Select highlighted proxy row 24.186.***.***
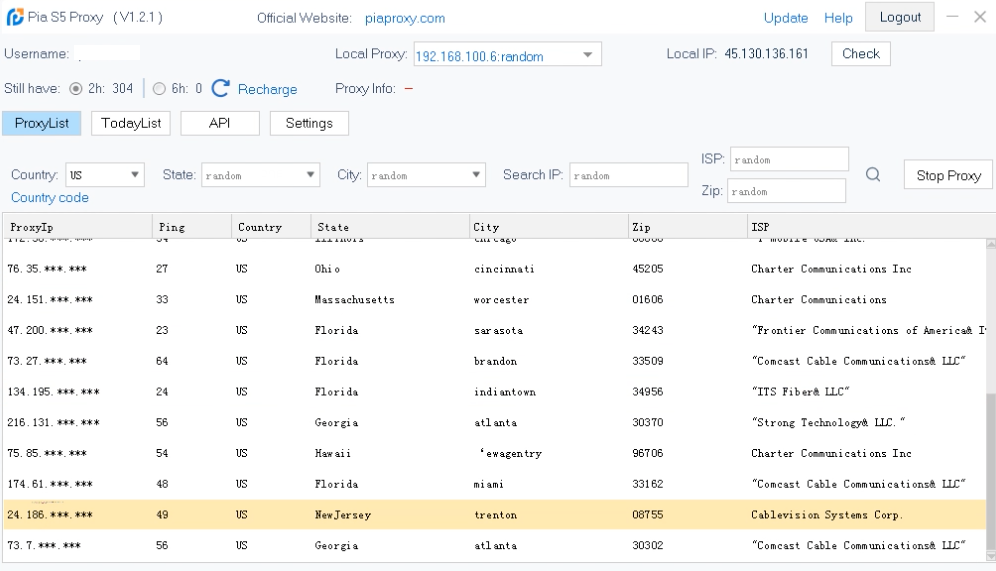 pos(494,514)
